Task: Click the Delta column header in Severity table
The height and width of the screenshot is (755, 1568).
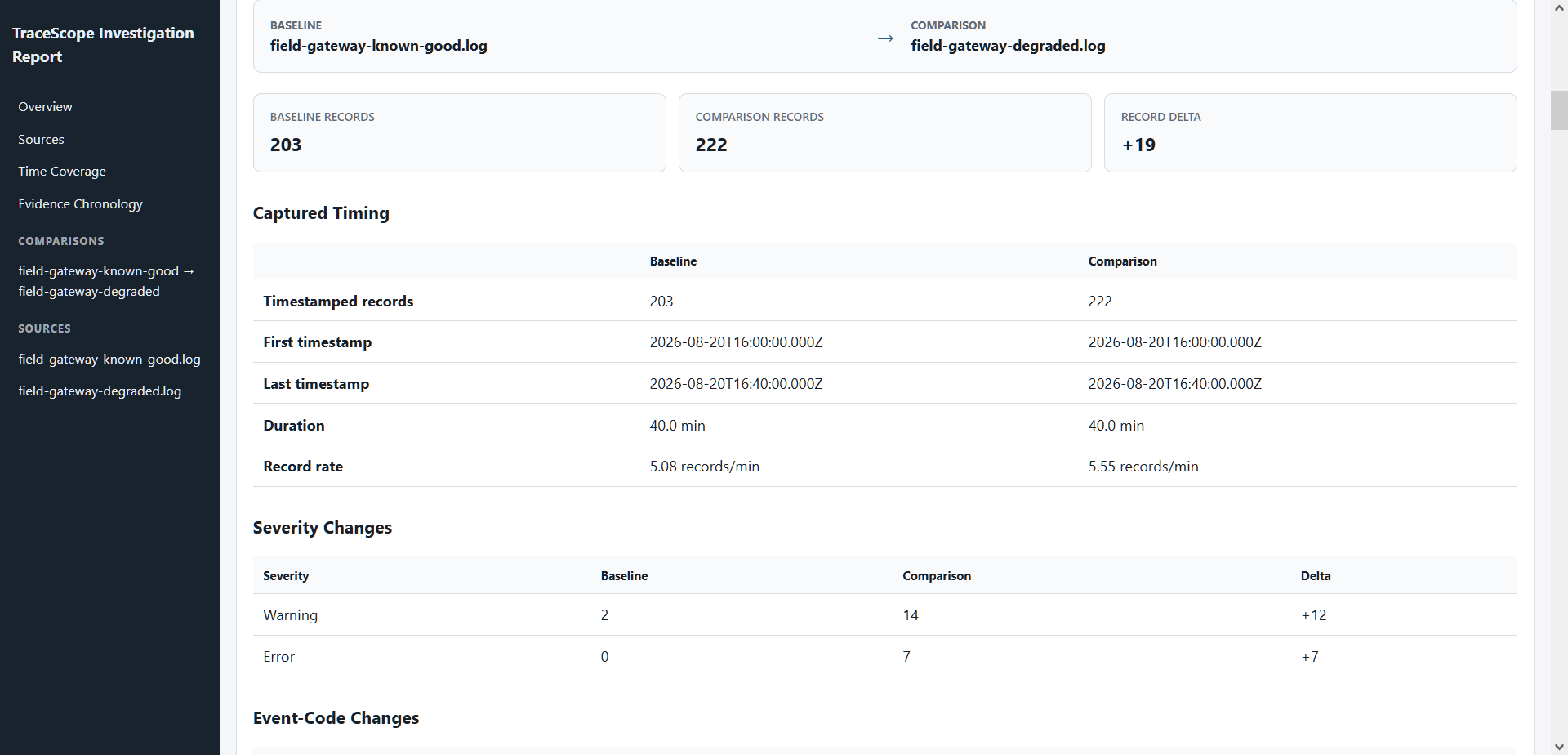Action: (1316, 576)
